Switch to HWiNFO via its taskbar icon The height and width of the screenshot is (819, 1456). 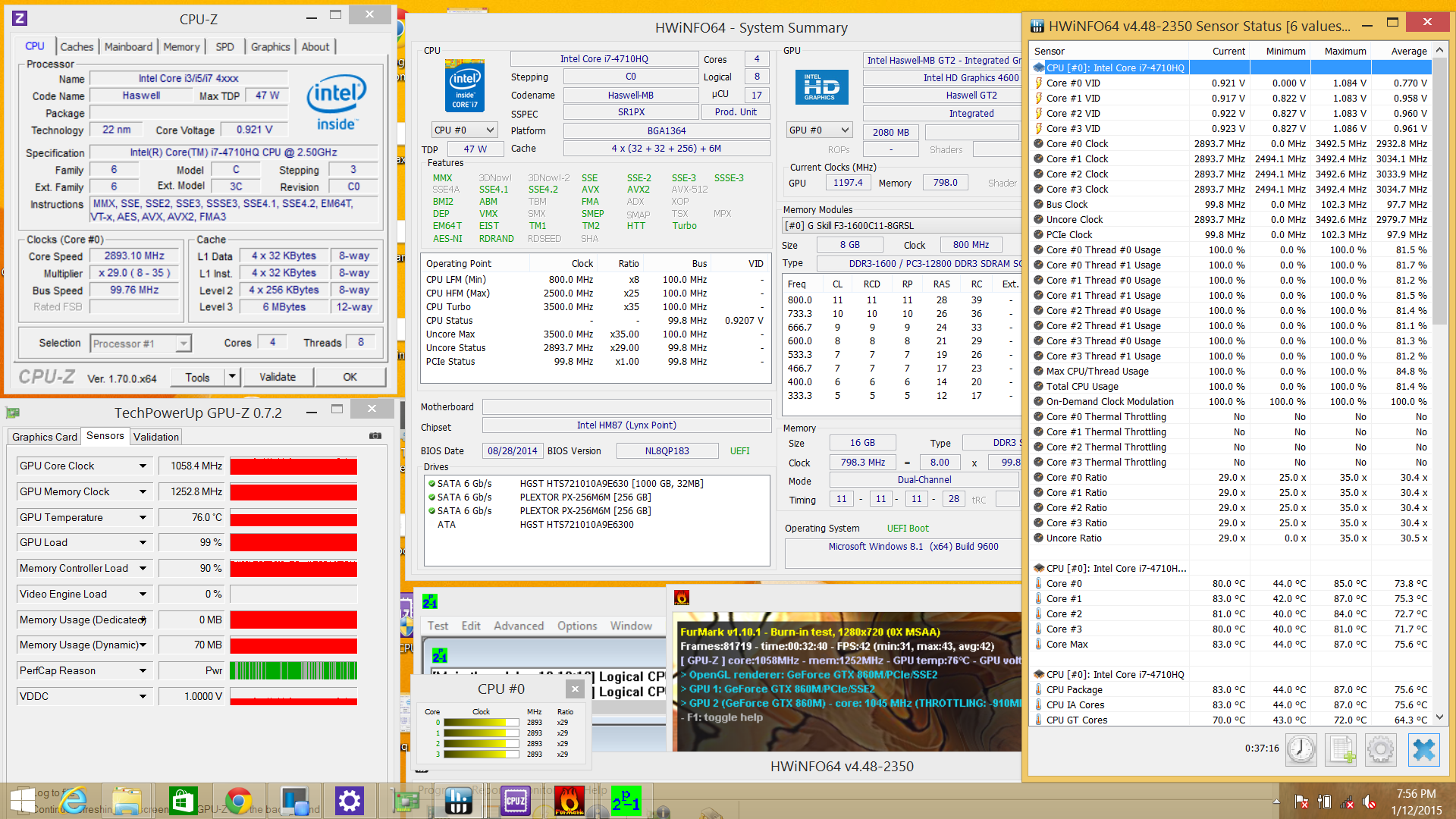(x=459, y=801)
